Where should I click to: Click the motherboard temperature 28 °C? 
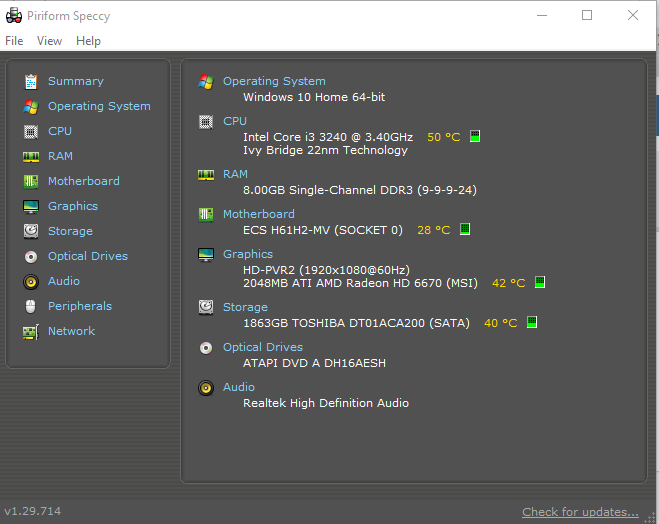pos(433,230)
